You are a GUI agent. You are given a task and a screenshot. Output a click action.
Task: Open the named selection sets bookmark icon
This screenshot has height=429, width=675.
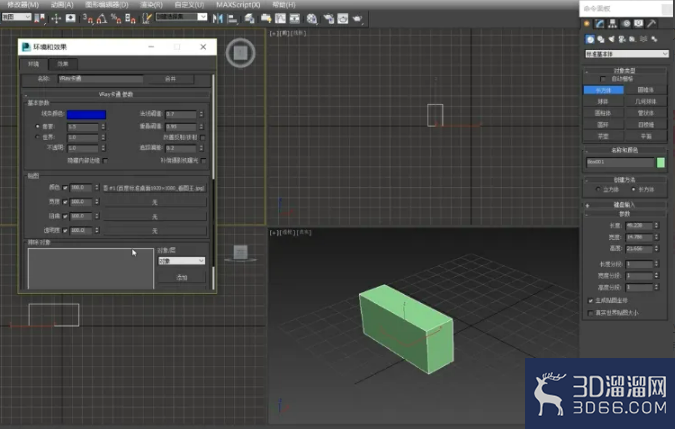coord(39,19)
